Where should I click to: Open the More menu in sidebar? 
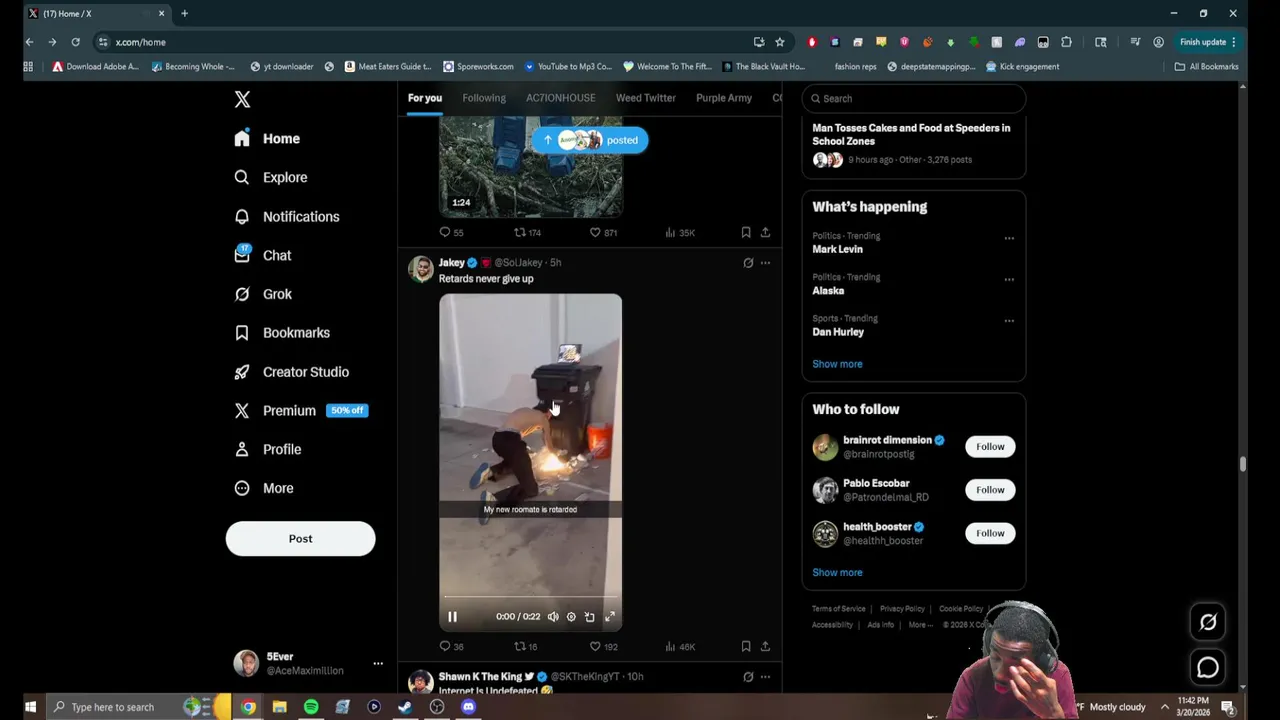(263, 488)
